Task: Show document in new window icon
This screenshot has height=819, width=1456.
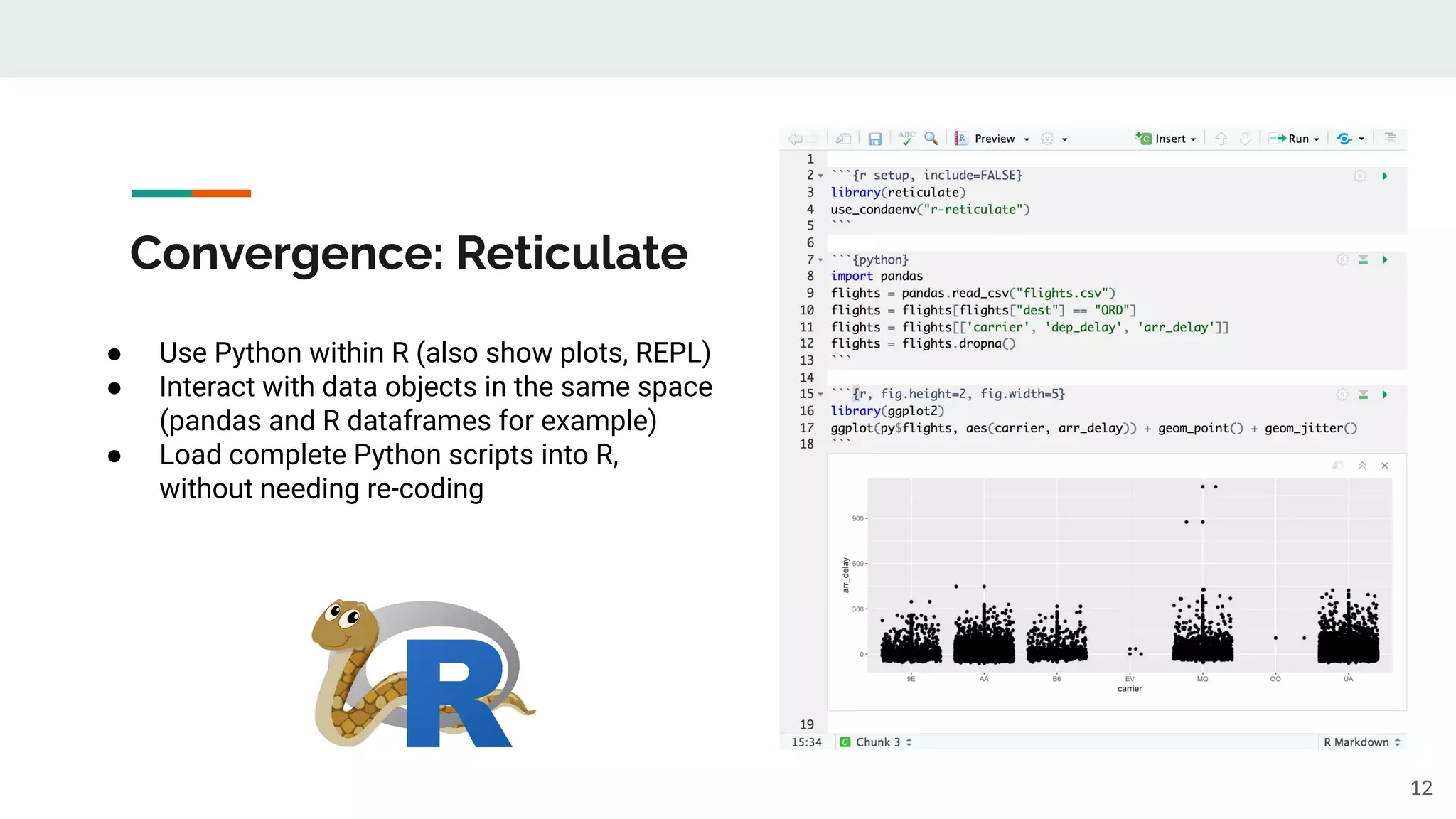Action: [844, 139]
